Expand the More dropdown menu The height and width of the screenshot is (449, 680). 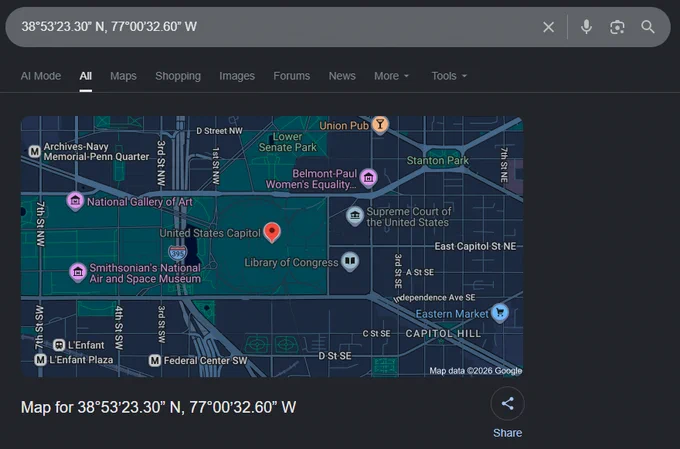(x=392, y=76)
